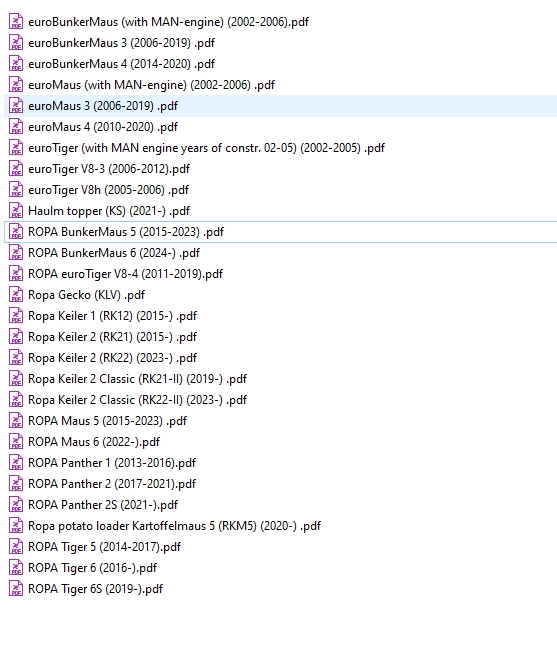Select file name Ropa Keiler 2 (RK21) (2015-) .pdf
Screen dimensions: 557x655
pyautogui.click(x=112, y=337)
